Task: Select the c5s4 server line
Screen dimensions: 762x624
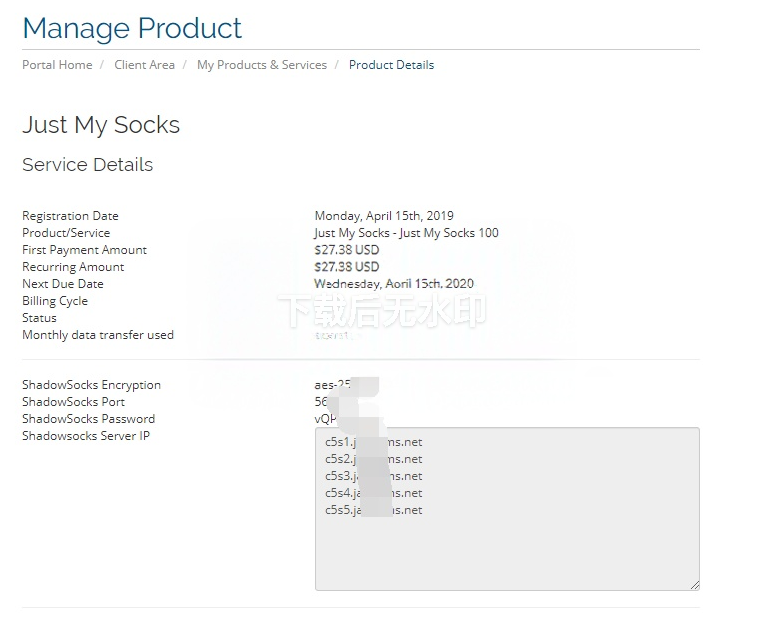Action: (374, 493)
